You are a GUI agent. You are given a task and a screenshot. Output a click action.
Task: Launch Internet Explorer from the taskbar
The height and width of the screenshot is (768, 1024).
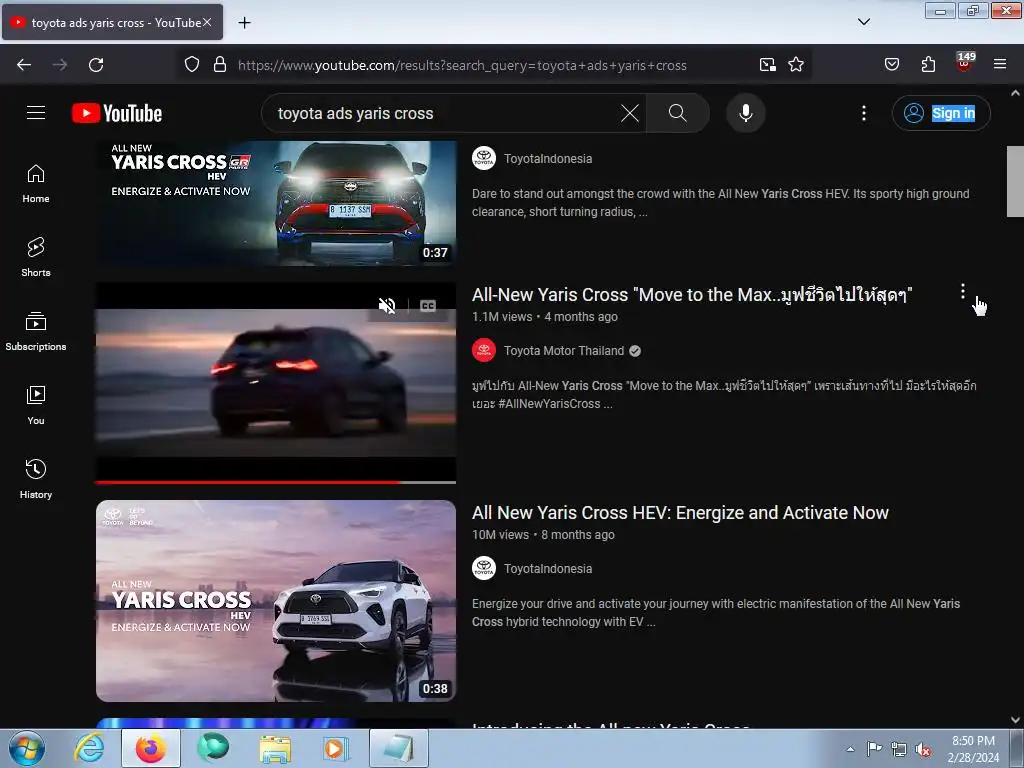pos(89,748)
